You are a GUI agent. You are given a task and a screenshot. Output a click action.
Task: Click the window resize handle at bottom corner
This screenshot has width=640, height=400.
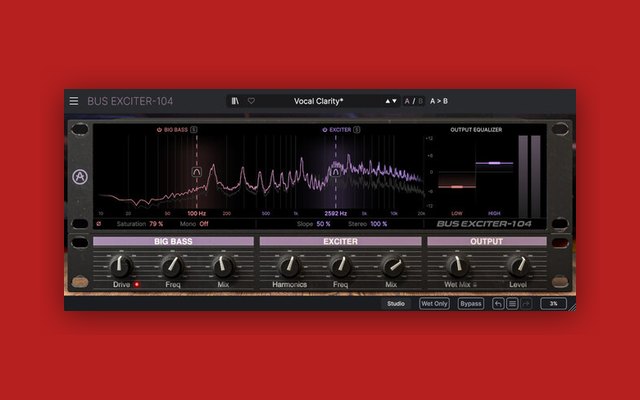(572, 307)
